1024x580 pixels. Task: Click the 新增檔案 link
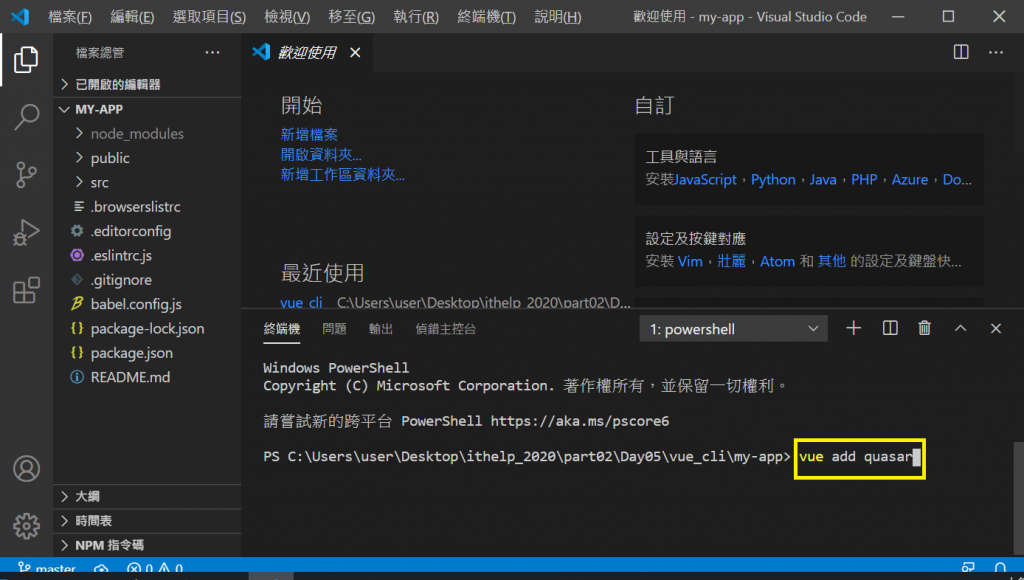309,135
